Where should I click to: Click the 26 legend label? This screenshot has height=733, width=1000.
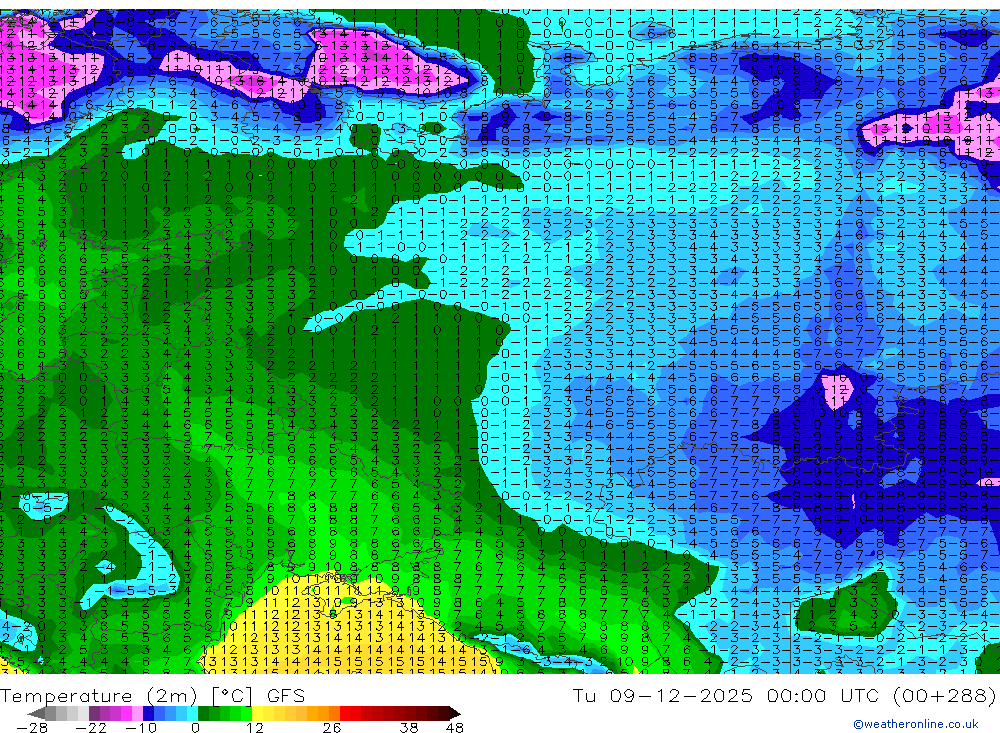pos(332,728)
